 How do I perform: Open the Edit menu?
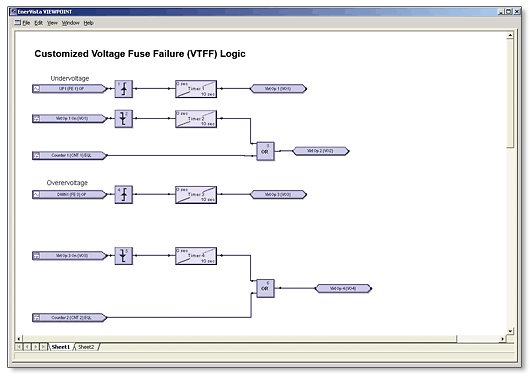[38, 23]
